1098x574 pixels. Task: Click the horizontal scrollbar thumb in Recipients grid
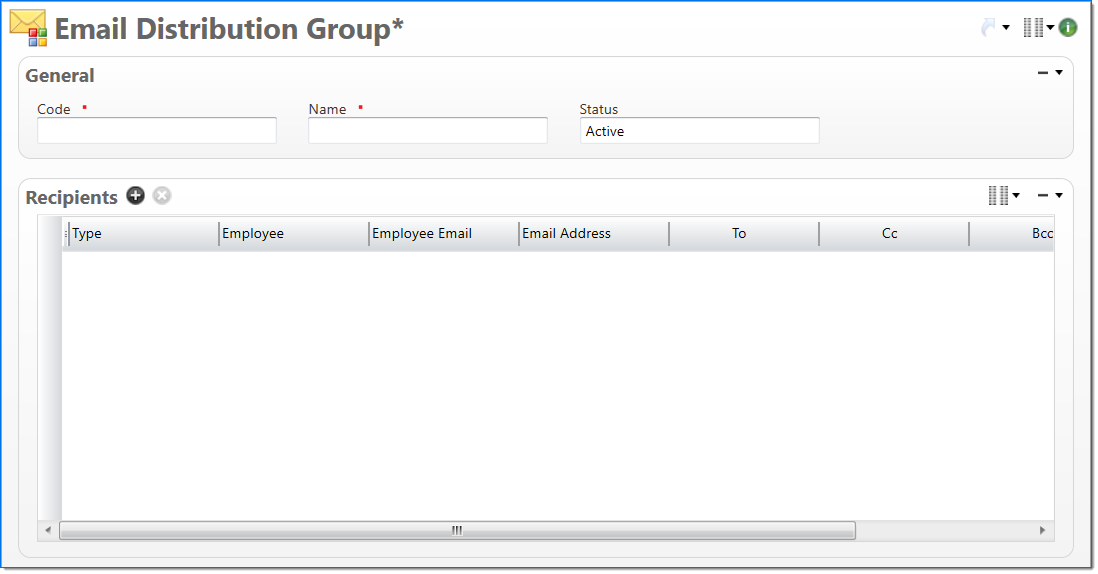(x=457, y=530)
